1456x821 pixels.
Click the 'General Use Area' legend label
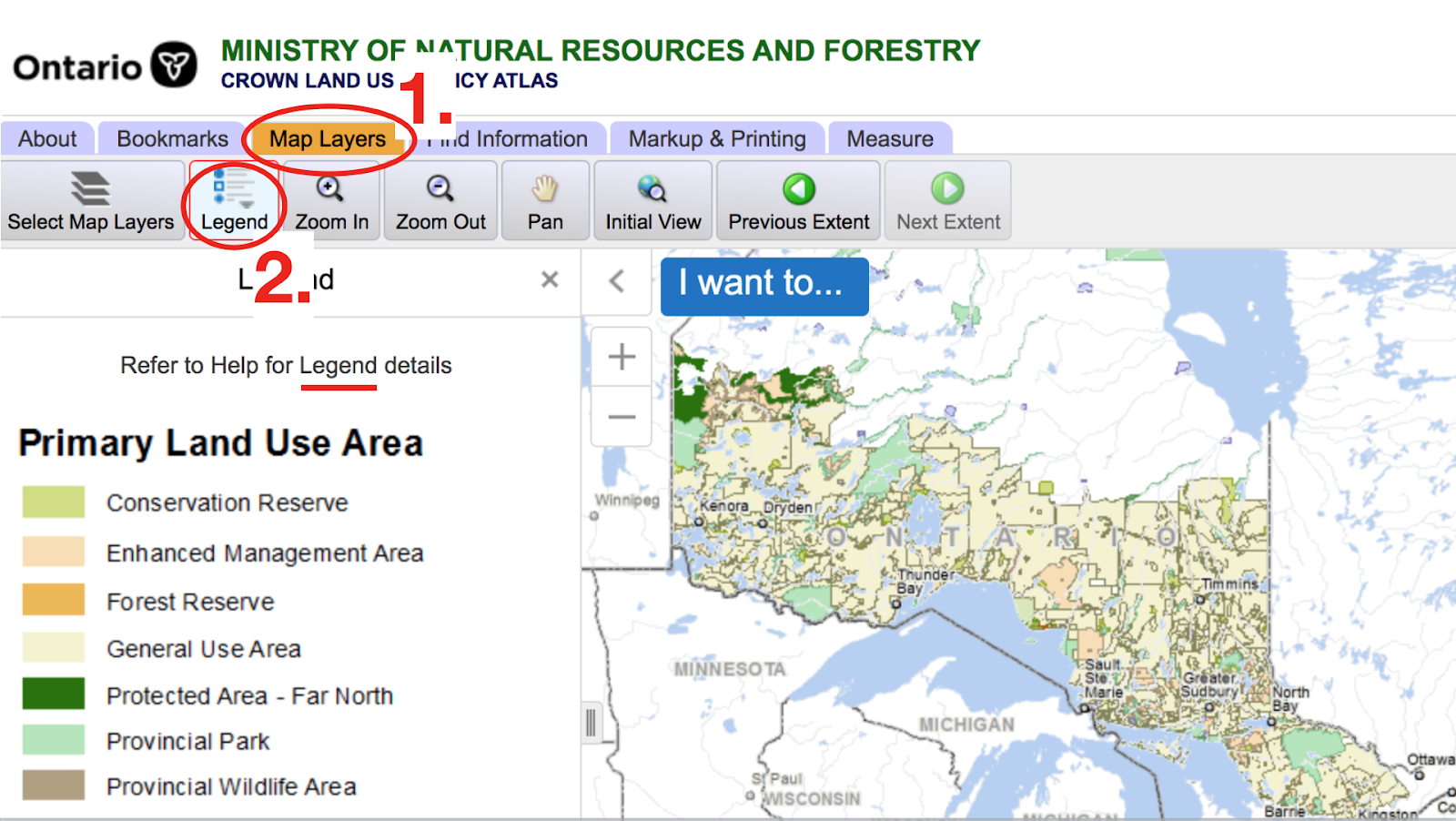[204, 649]
